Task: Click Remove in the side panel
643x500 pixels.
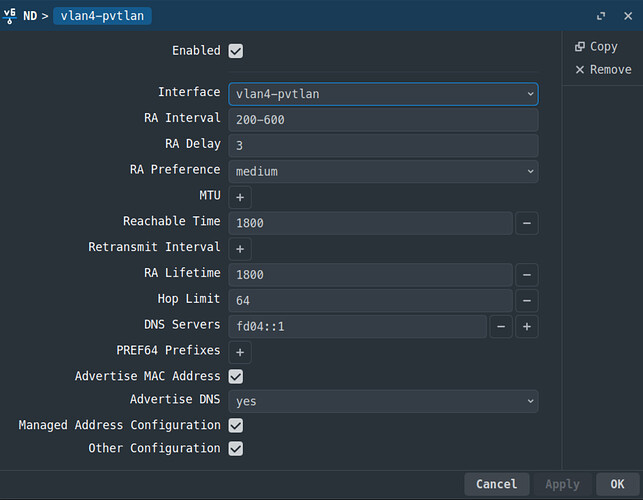Action: click(x=603, y=70)
